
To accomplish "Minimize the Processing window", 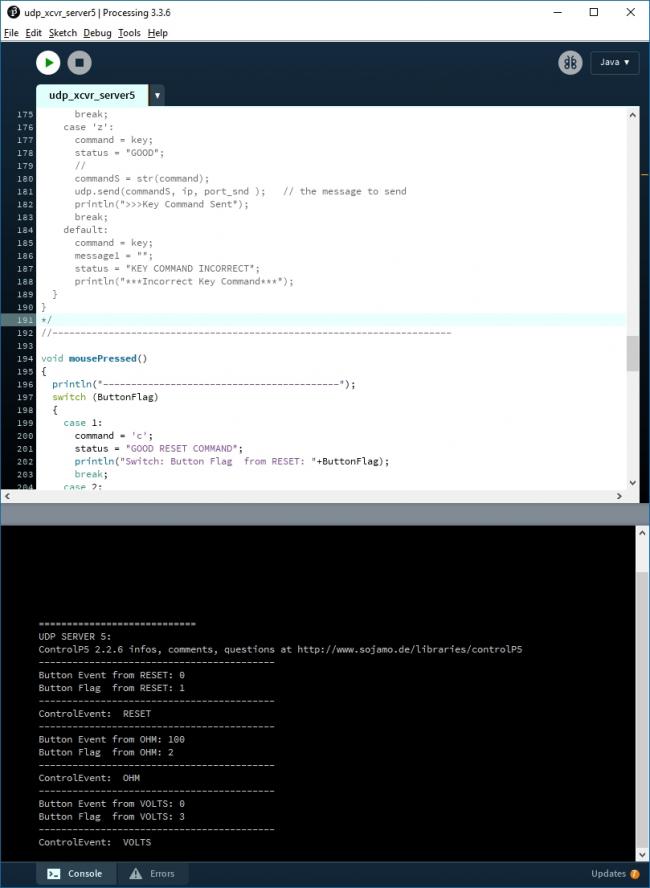I will tap(558, 12).
